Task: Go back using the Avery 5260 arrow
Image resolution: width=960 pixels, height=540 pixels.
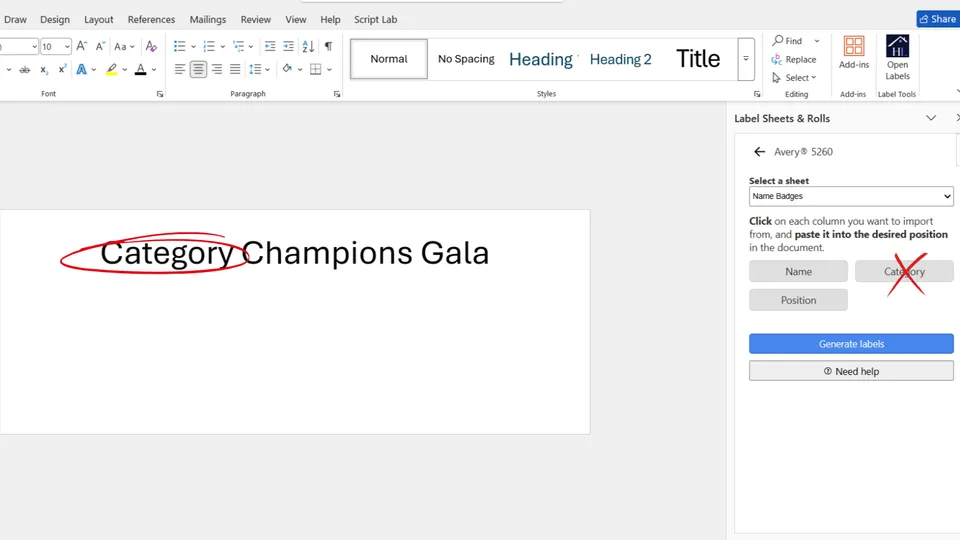Action: coord(759,152)
